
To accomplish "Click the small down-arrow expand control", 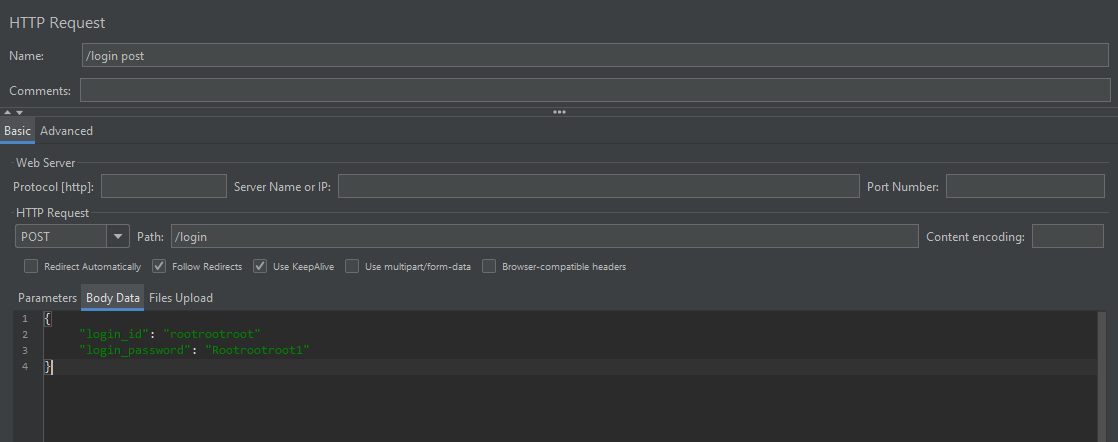I will (x=19, y=113).
